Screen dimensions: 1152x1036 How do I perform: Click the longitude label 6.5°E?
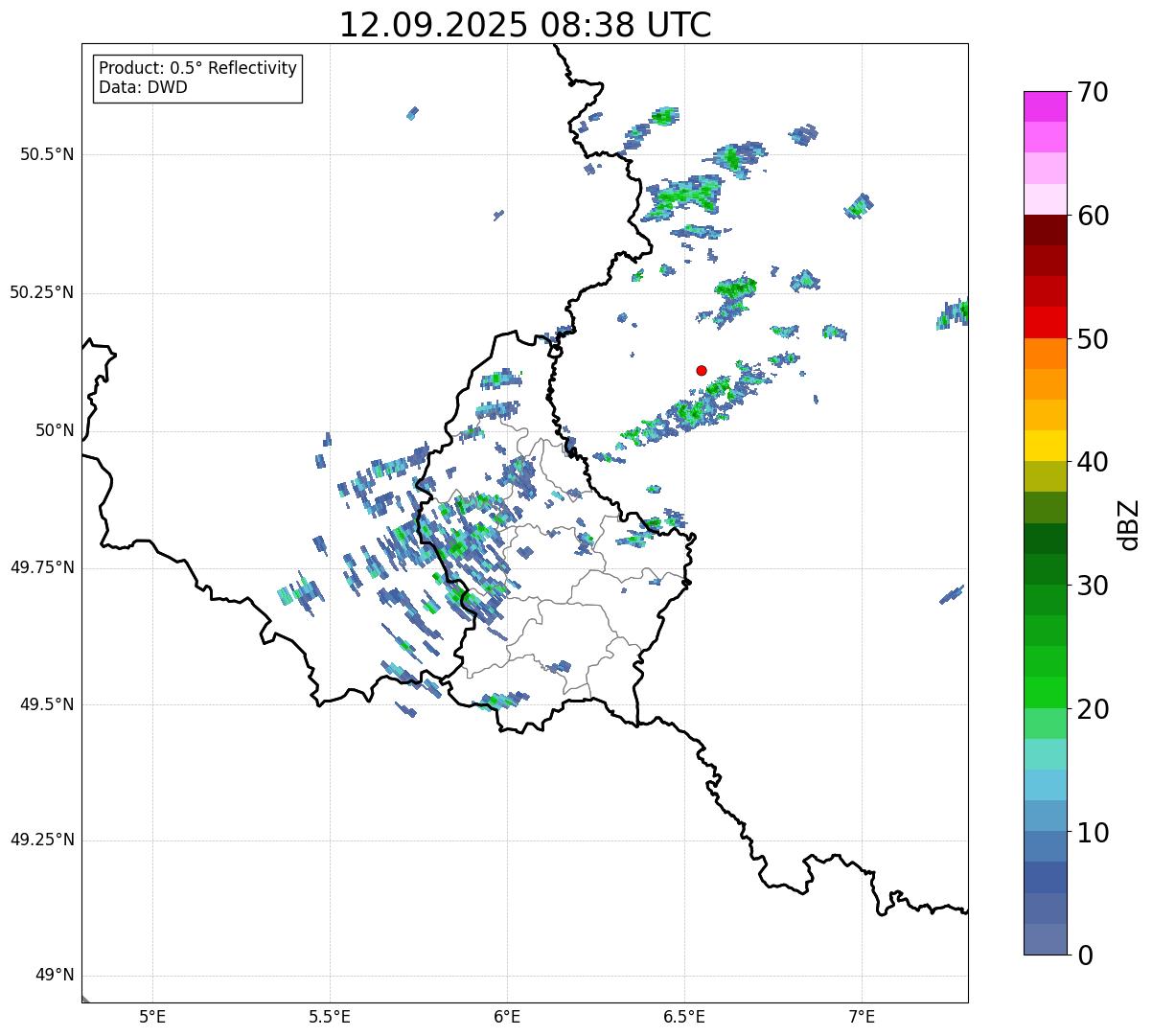(x=684, y=1017)
